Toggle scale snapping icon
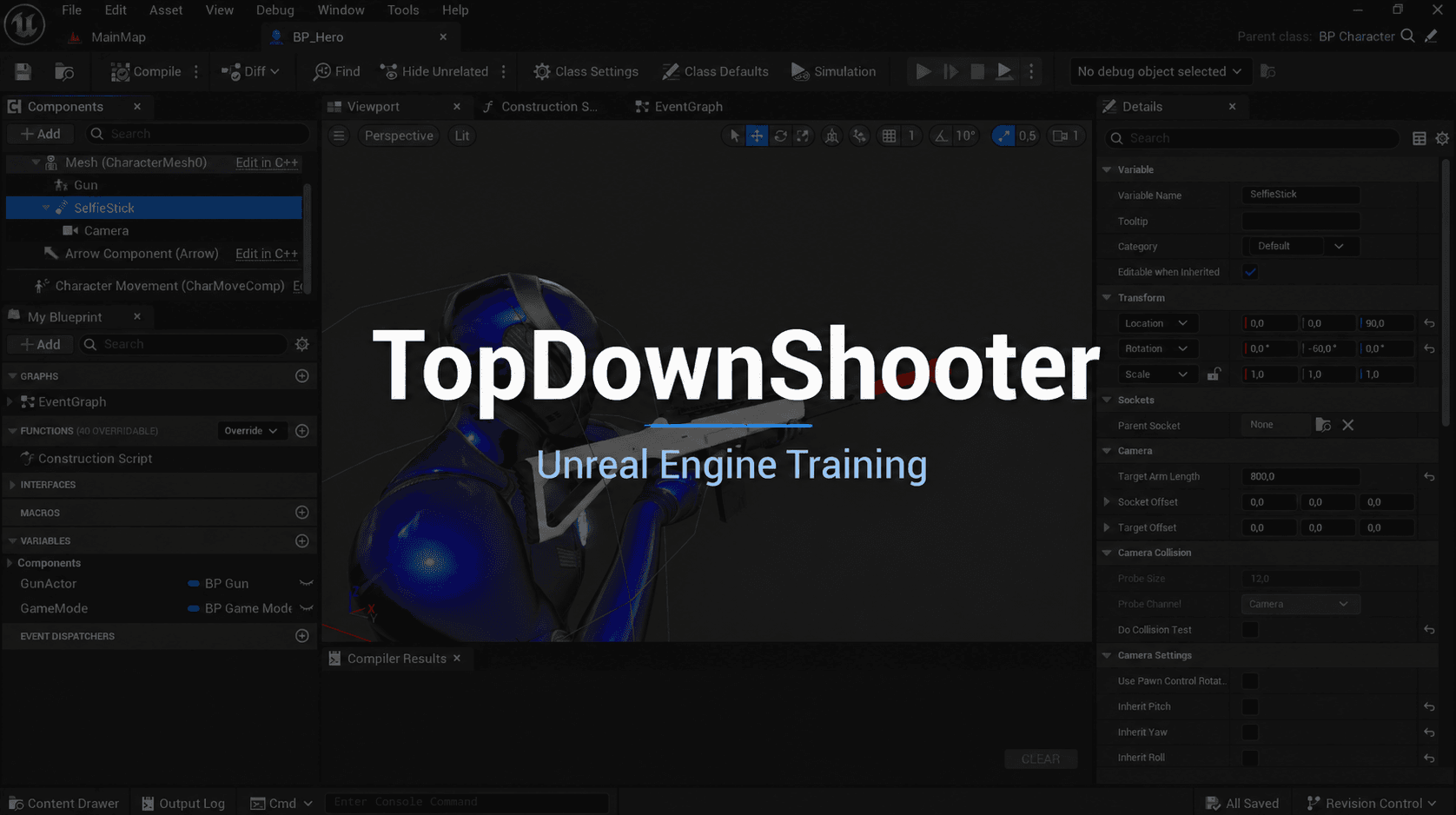The height and width of the screenshot is (815, 1456). tap(1003, 136)
